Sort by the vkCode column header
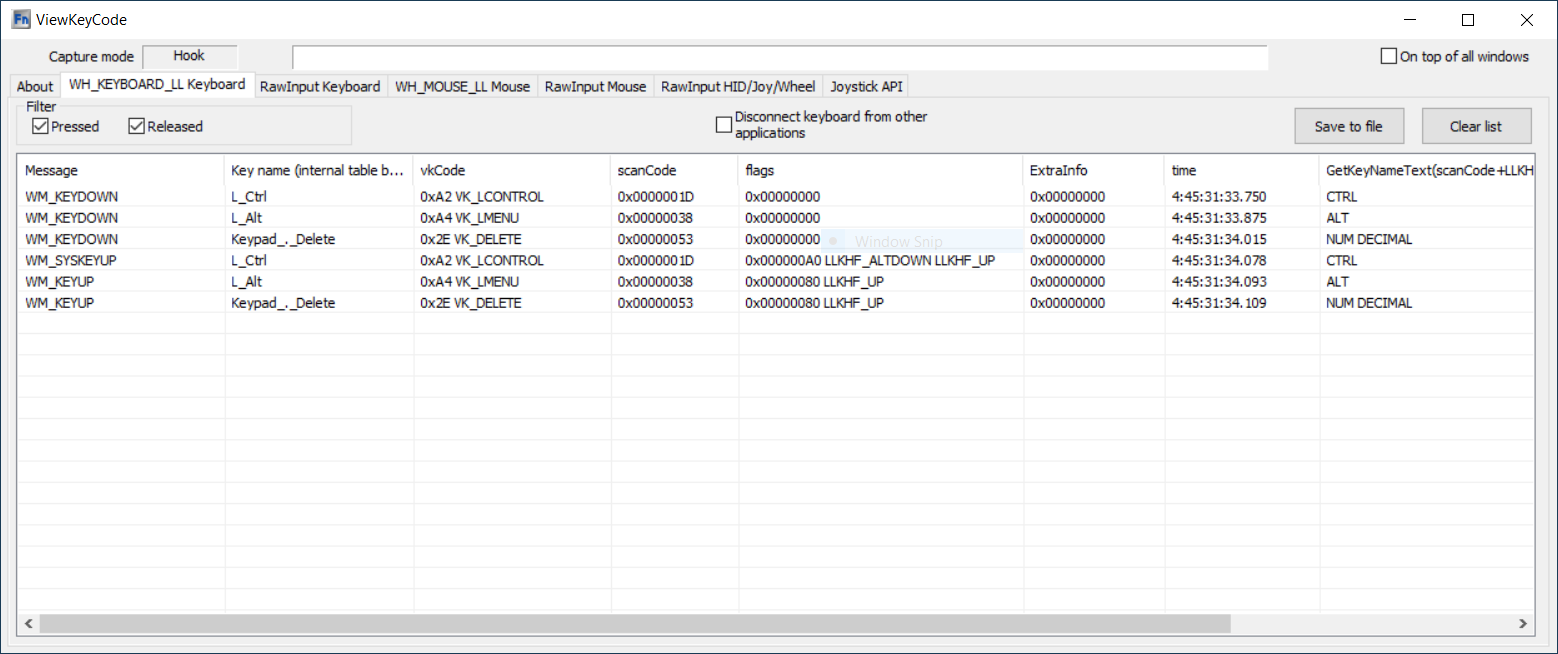Image resolution: width=1558 pixels, height=654 pixels. pos(511,170)
